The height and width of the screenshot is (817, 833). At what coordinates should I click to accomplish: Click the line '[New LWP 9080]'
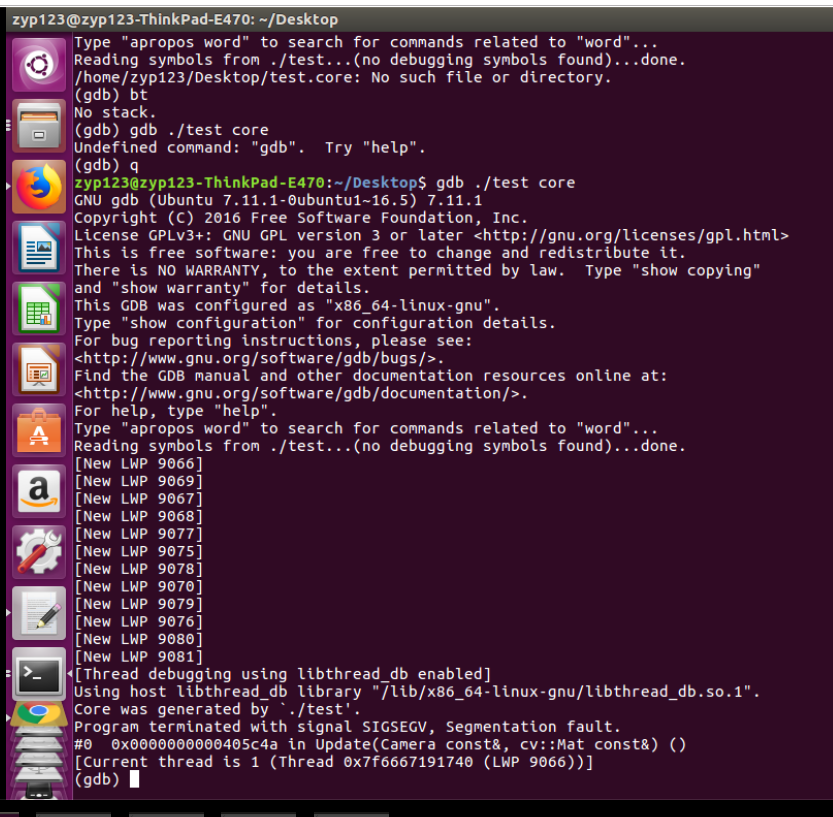pyautogui.click(x=139, y=639)
